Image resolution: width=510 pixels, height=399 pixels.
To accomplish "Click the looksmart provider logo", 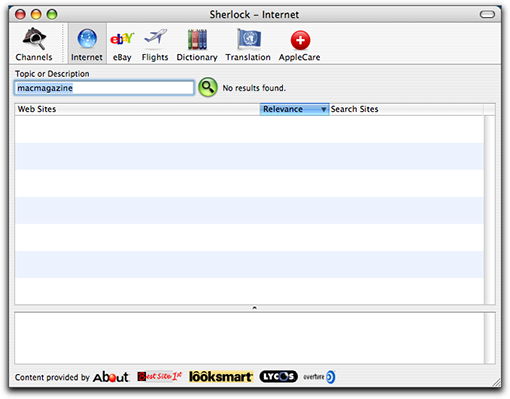I will coord(221,377).
